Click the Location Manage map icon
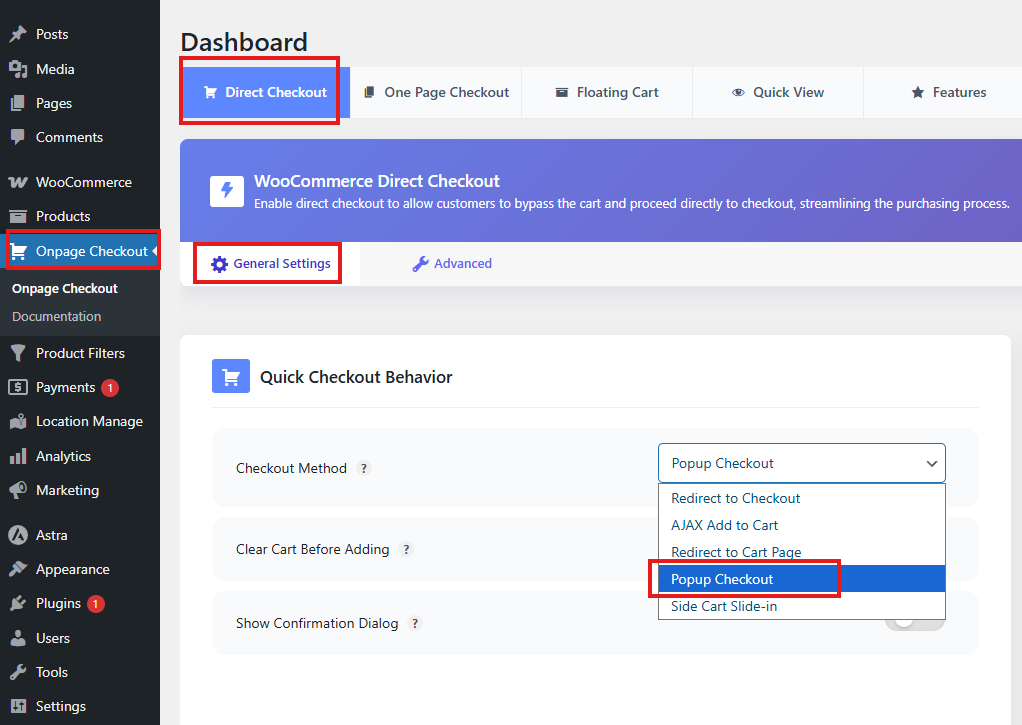The image size is (1022, 725). pyautogui.click(x=18, y=421)
